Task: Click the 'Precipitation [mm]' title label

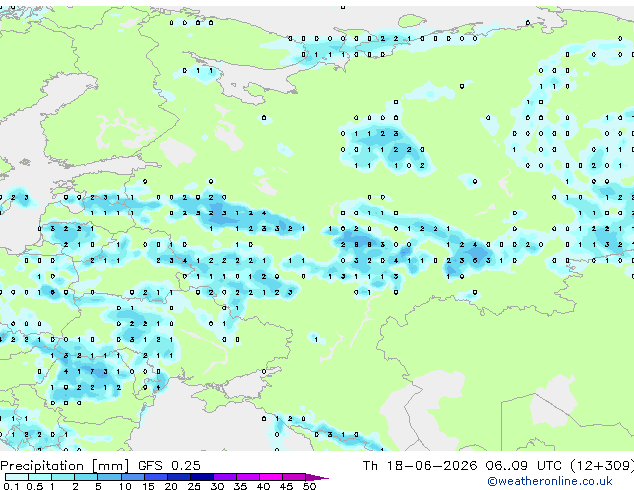Action: [x=65, y=466]
